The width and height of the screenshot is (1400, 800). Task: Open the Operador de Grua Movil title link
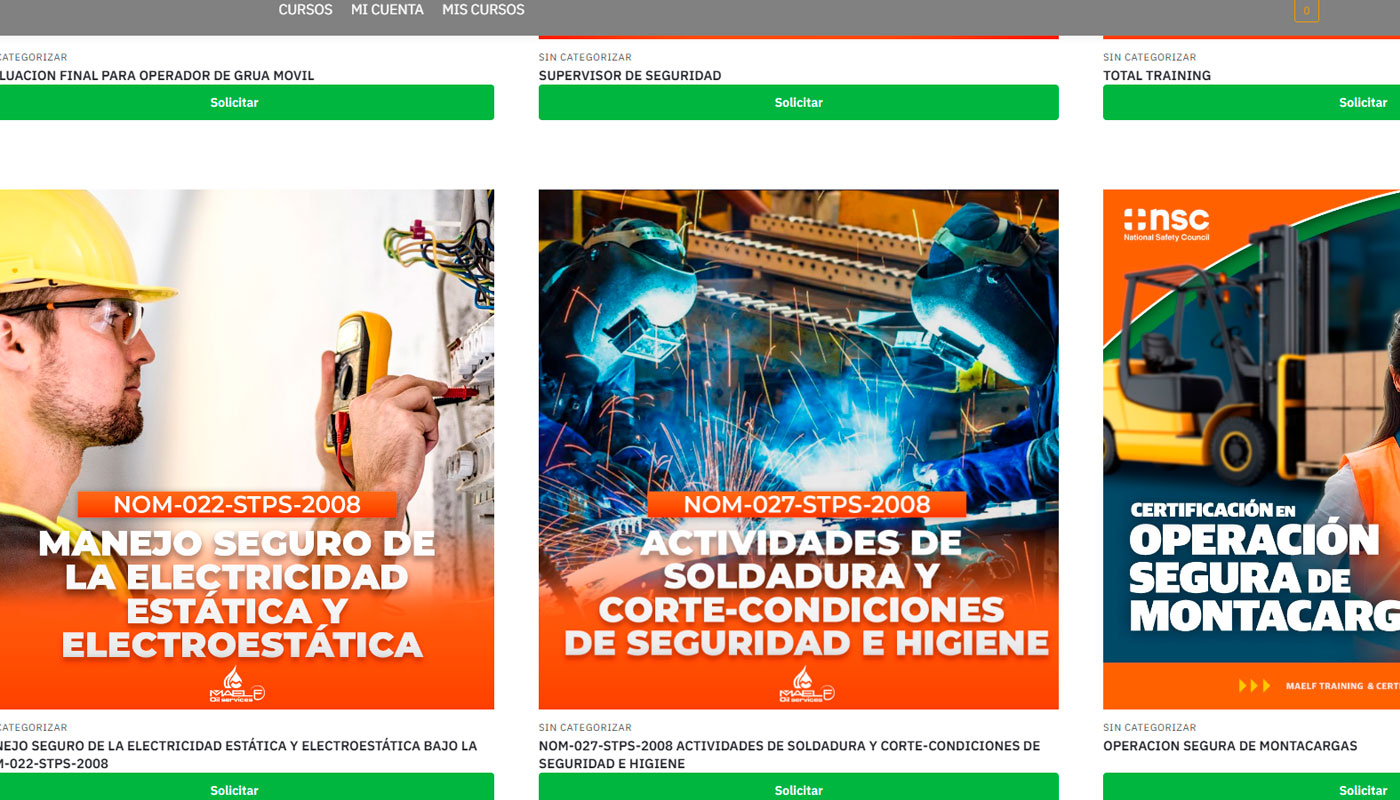(157, 76)
